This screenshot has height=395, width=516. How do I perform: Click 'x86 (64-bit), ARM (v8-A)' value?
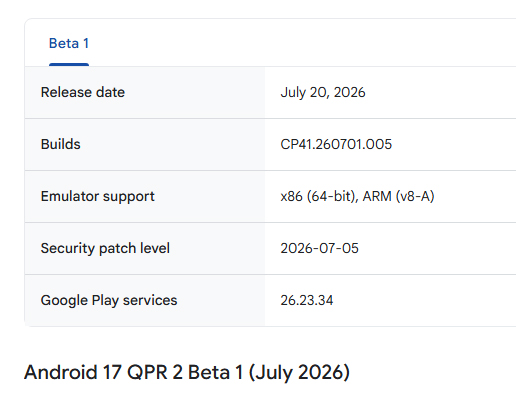click(x=357, y=196)
